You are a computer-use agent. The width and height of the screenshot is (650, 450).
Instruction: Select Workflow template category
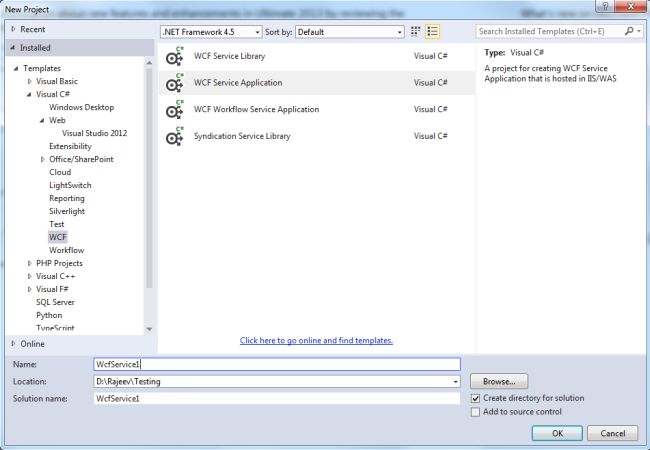pyautogui.click(x=66, y=250)
